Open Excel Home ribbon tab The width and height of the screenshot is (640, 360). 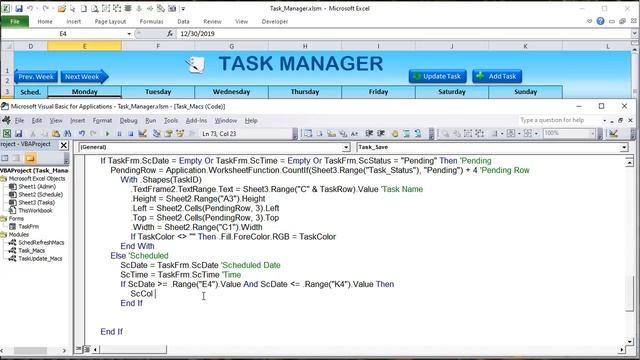(45, 22)
